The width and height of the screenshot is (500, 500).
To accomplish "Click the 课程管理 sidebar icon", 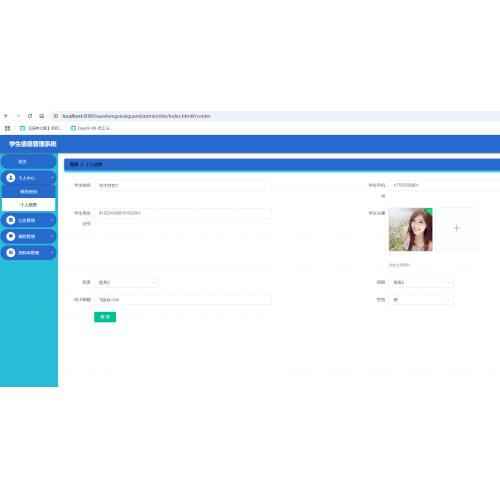I will click(x=11, y=236).
